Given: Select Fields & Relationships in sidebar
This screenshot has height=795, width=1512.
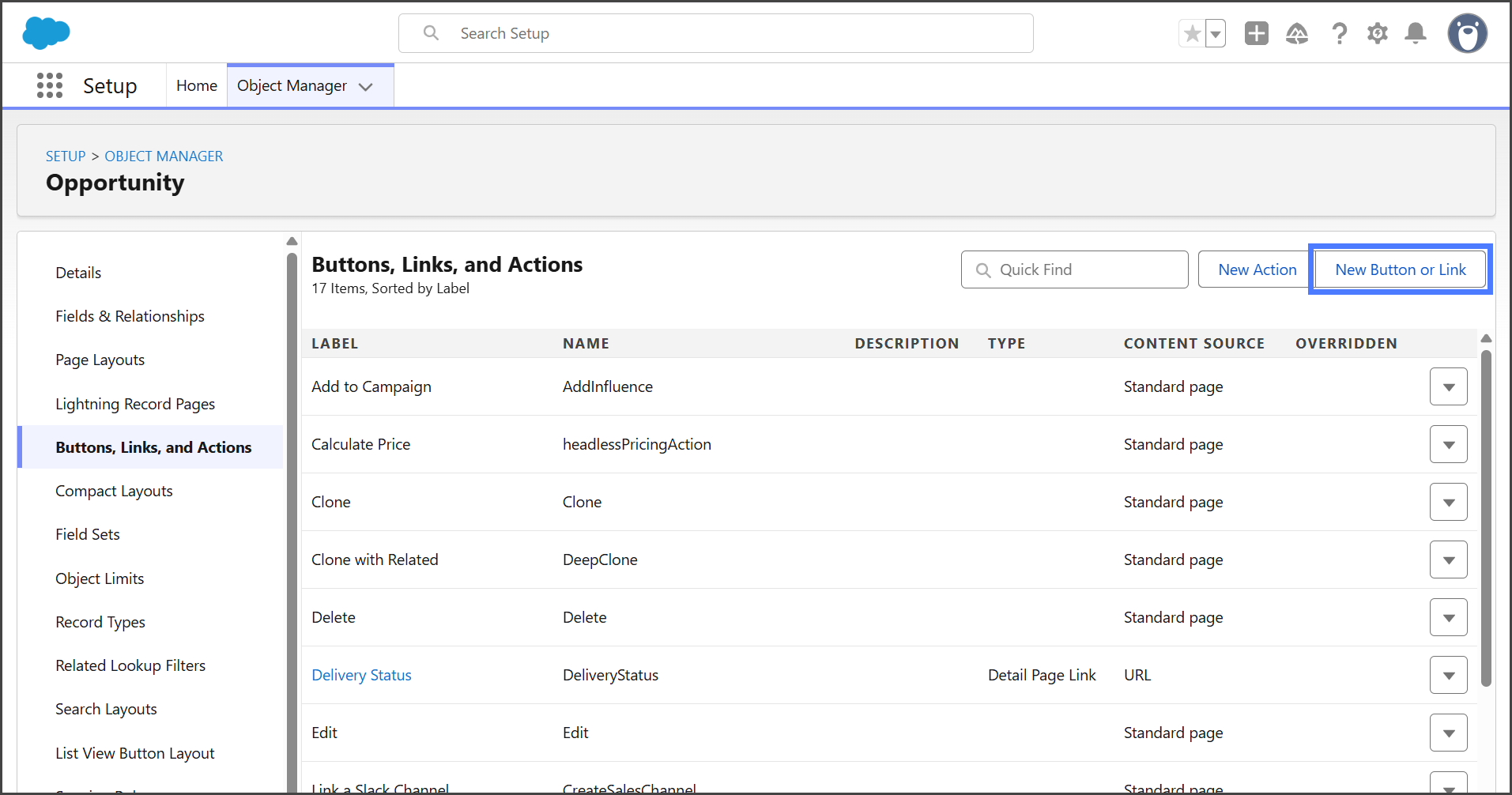Looking at the screenshot, I should pos(130,316).
